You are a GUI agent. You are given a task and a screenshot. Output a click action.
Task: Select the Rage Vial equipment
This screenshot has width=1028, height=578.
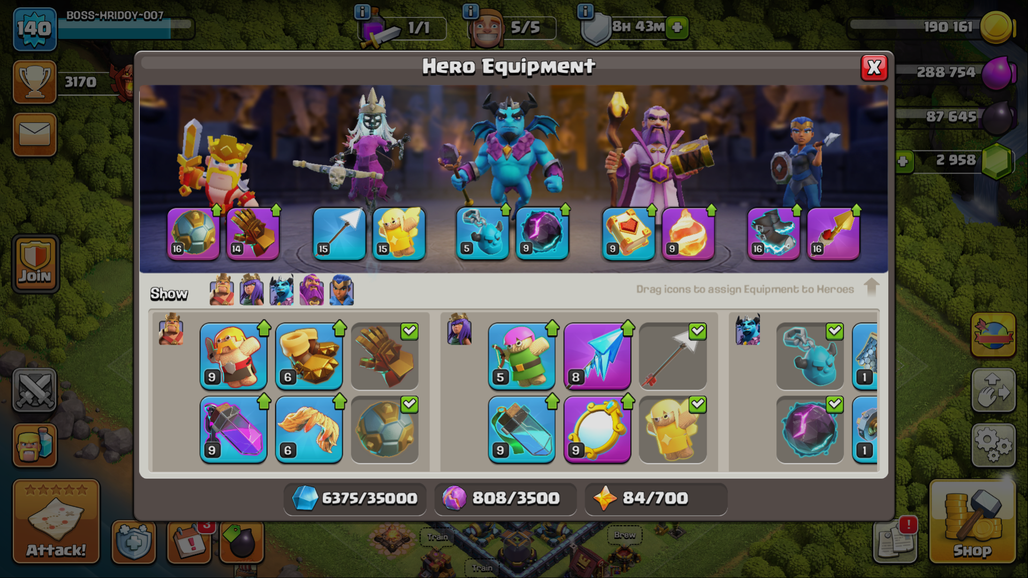point(233,429)
